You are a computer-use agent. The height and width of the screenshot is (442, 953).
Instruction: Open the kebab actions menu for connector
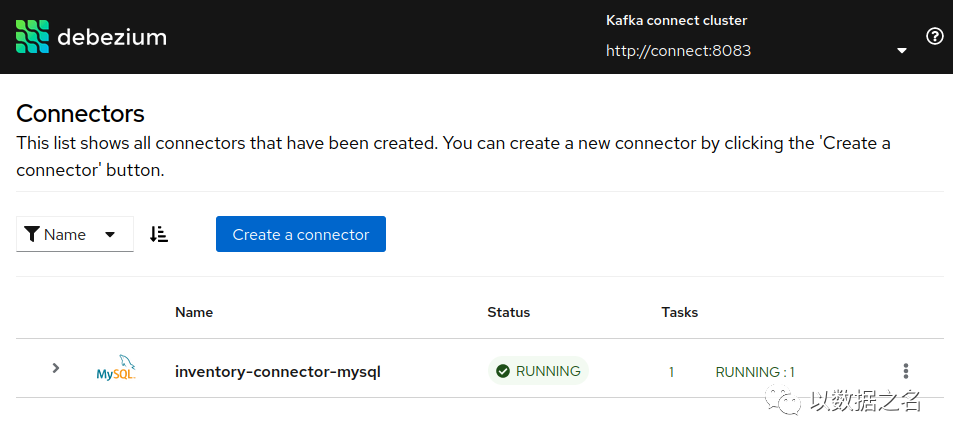(x=906, y=371)
